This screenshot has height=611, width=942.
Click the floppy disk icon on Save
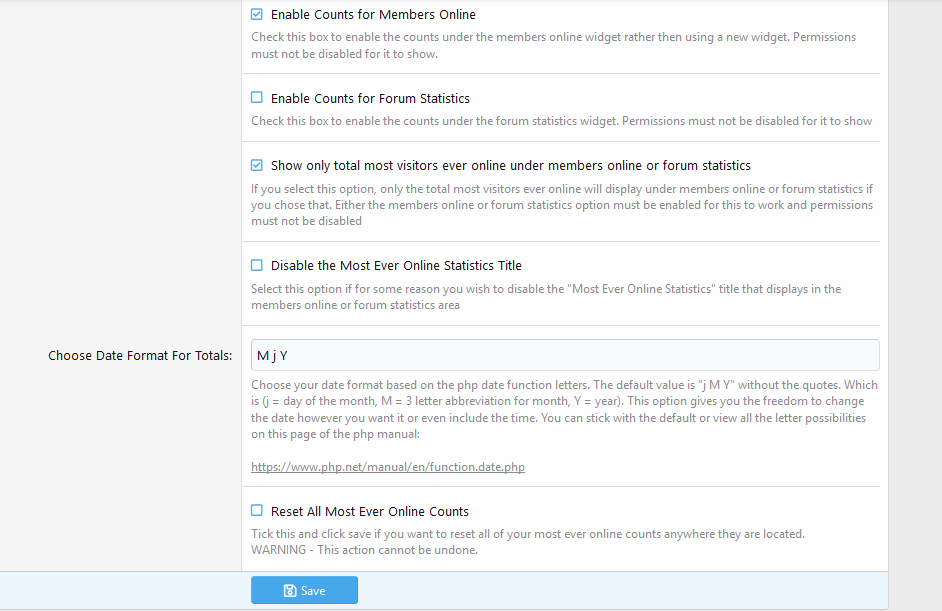[289, 591]
